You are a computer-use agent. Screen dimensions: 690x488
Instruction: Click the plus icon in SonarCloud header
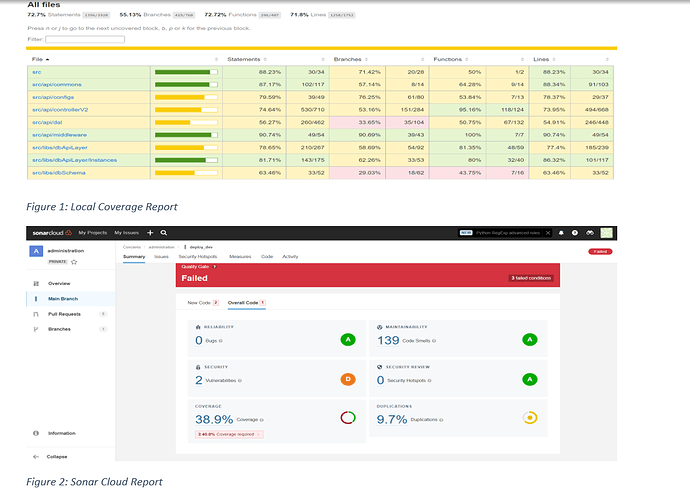pyautogui.click(x=150, y=233)
